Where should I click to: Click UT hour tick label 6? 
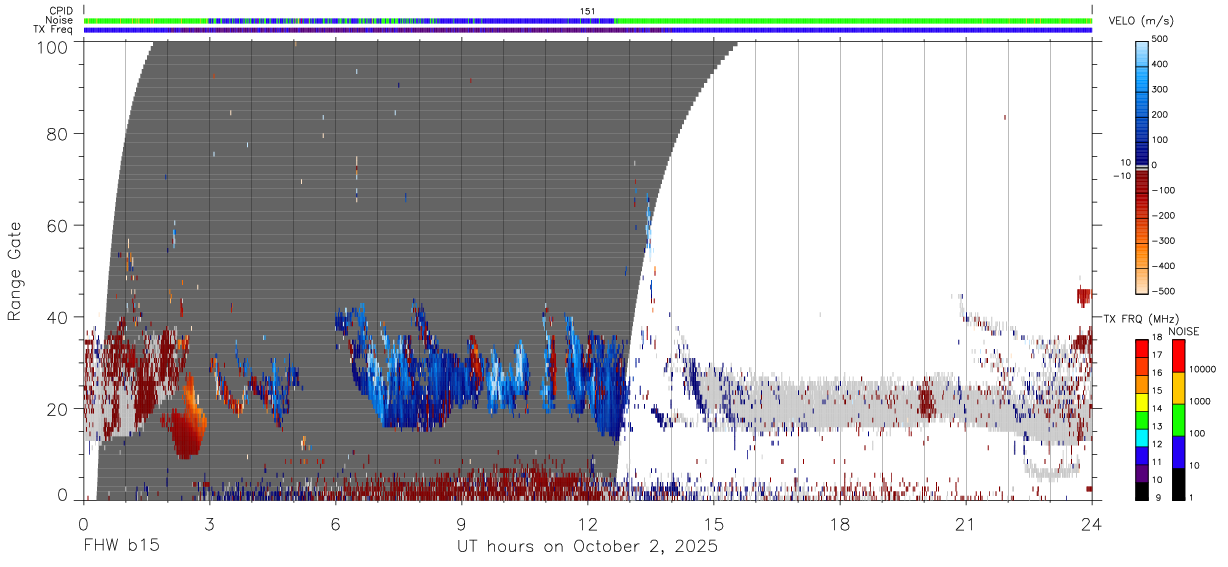coord(336,524)
